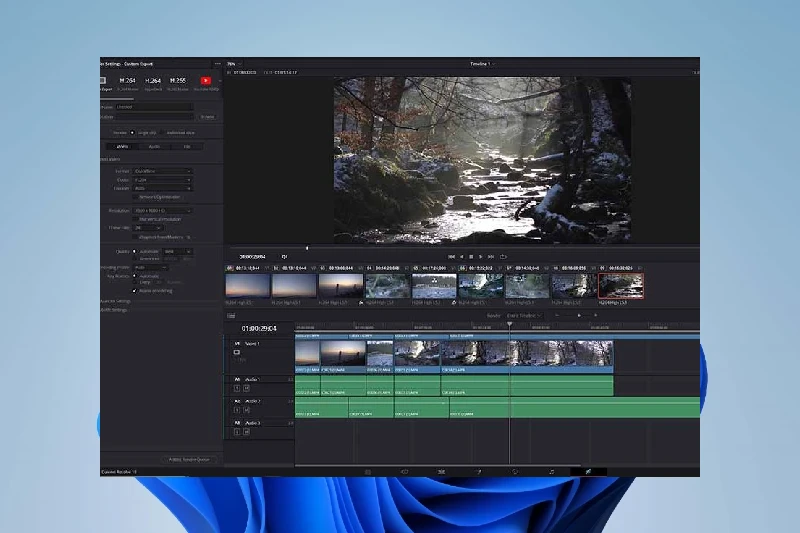
Task: Open the Timeline 1 name dropdown
Action: [x=482, y=64]
